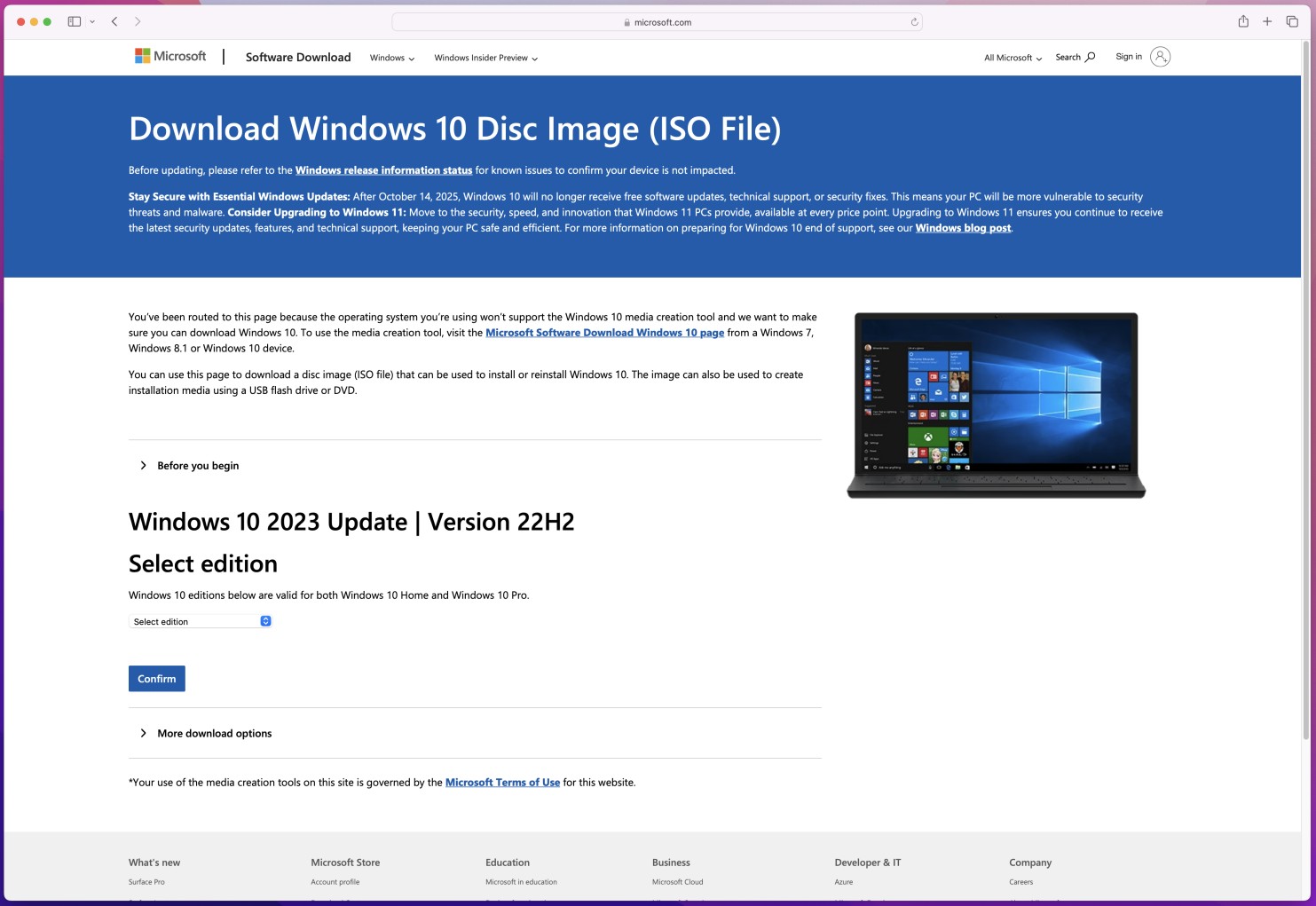Click the microsoft.com address bar
Image resolution: width=1316 pixels, height=906 pixels.
pyautogui.click(x=657, y=22)
